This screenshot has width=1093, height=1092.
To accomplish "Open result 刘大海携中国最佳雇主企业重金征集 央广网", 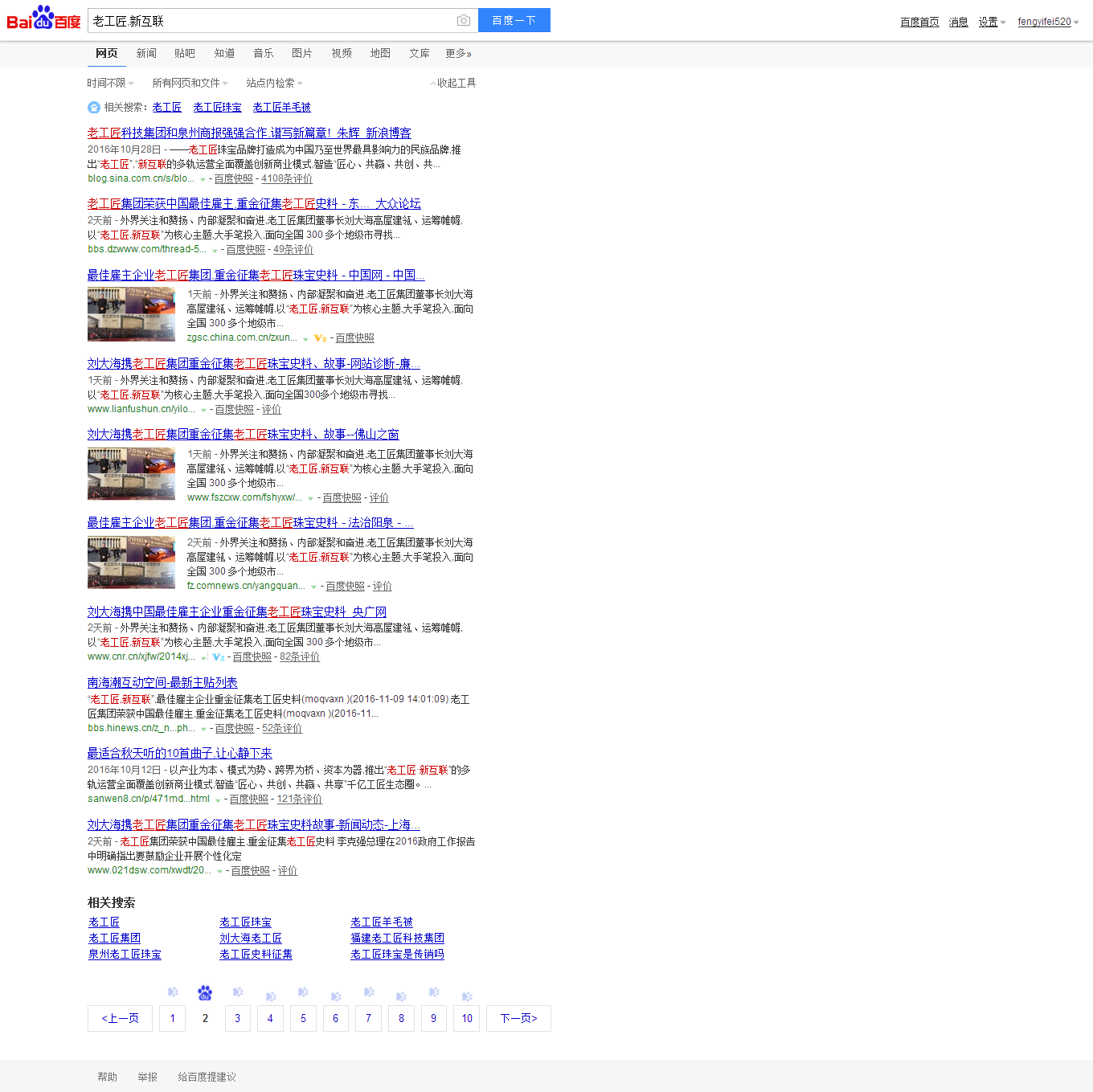I will coord(237,611).
